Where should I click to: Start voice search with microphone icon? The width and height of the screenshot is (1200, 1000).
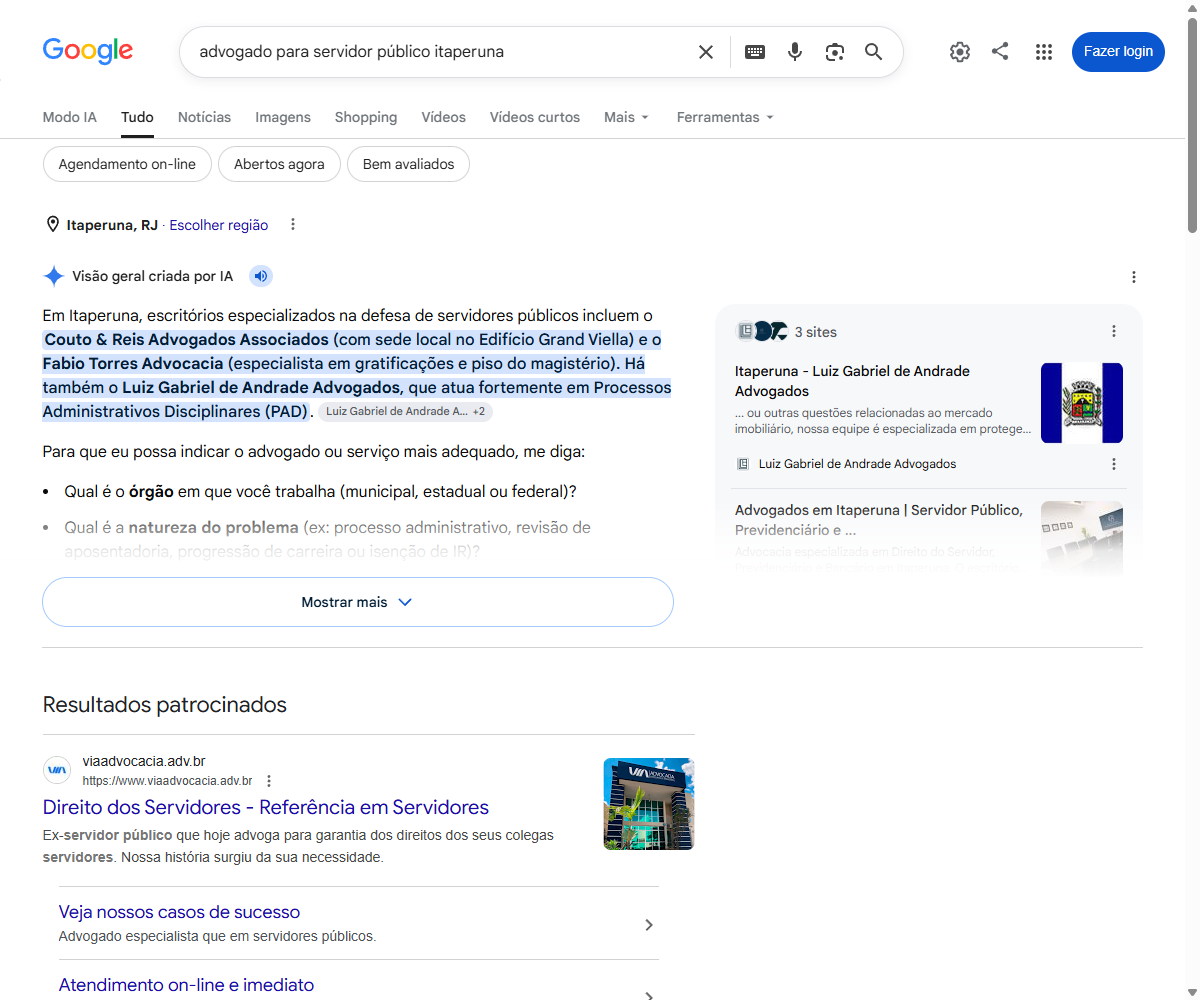click(x=795, y=52)
